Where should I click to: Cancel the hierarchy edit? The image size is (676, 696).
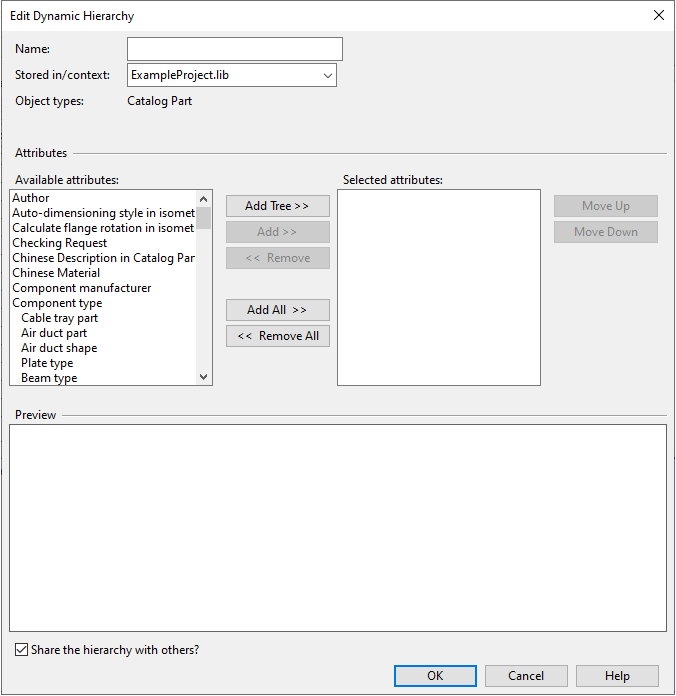pyautogui.click(x=526, y=676)
